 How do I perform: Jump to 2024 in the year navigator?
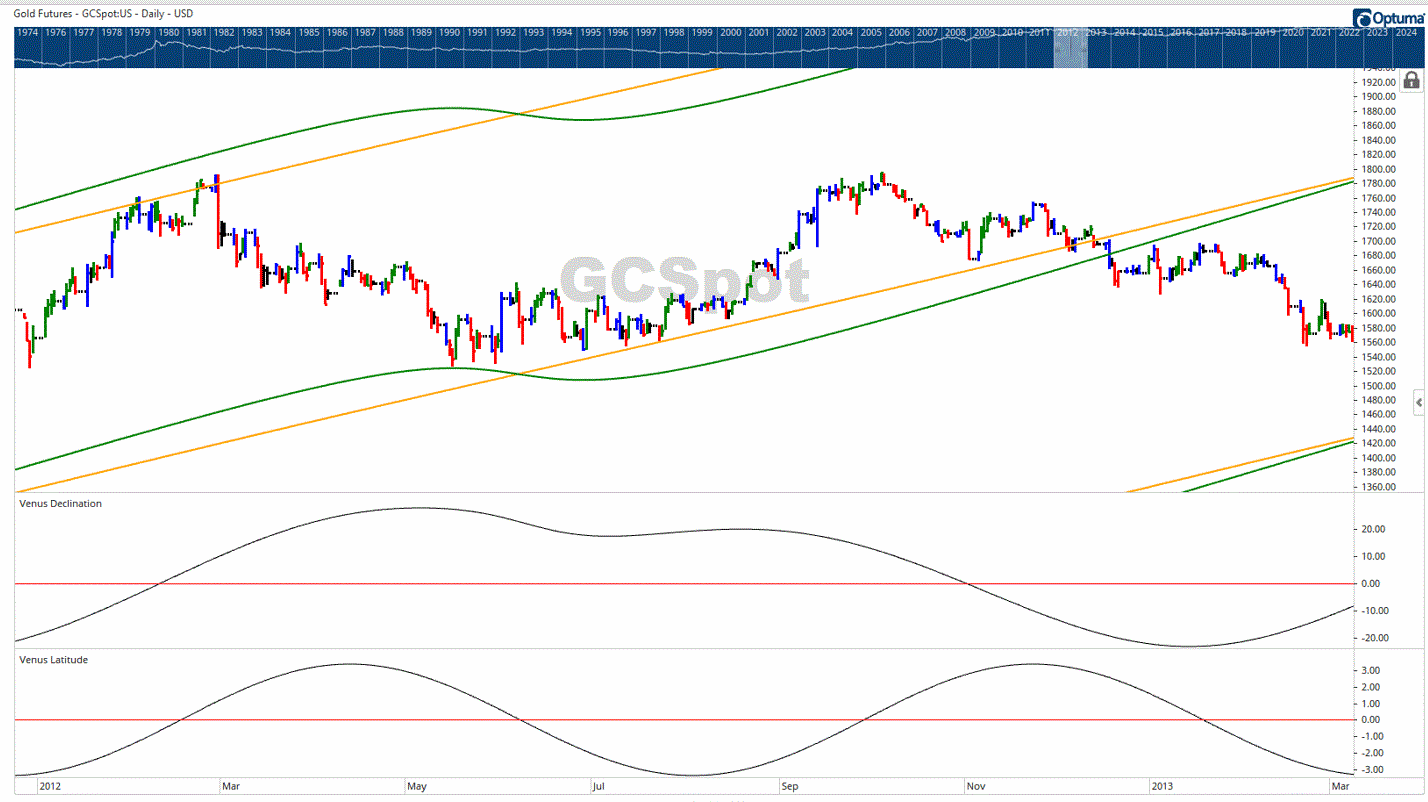coord(1406,33)
